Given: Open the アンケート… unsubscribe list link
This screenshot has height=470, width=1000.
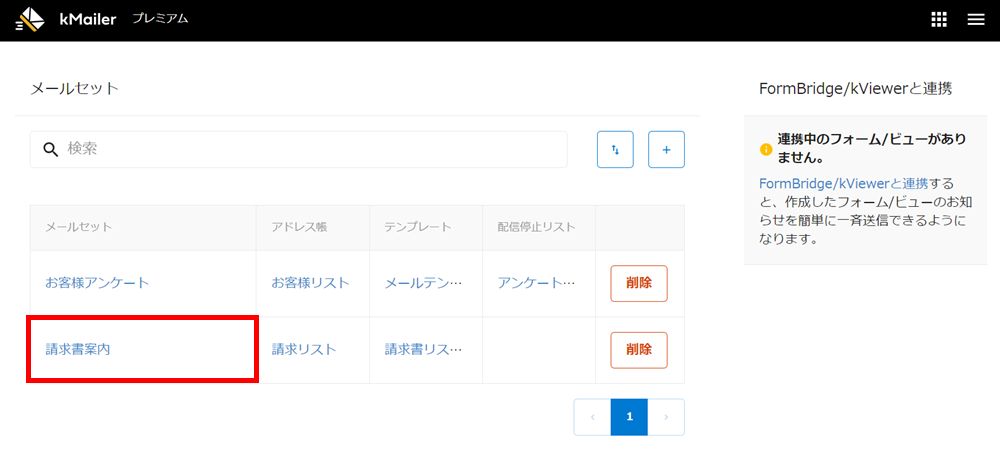Looking at the screenshot, I should point(537,283).
